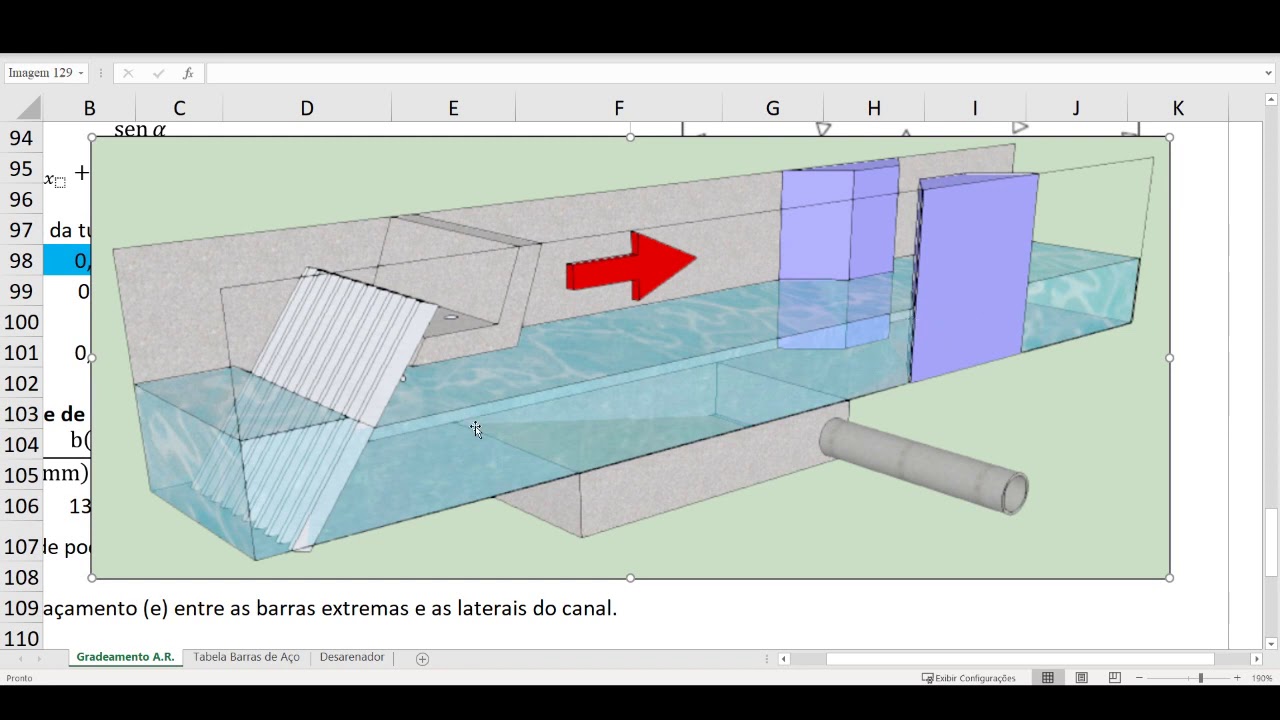Click Pronto status bar text
The height and width of the screenshot is (720, 1280).
click(19, 678)
